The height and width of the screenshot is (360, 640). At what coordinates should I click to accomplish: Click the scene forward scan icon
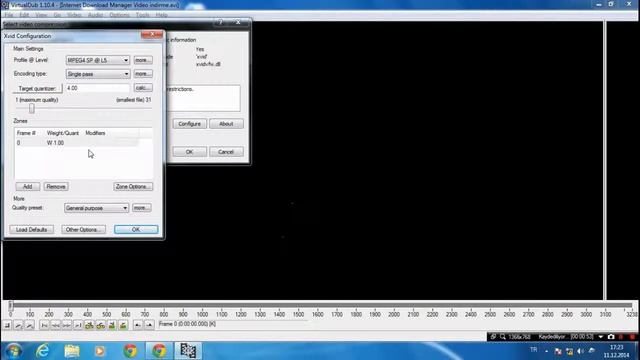pyautogui.click(x=123, y=325)
